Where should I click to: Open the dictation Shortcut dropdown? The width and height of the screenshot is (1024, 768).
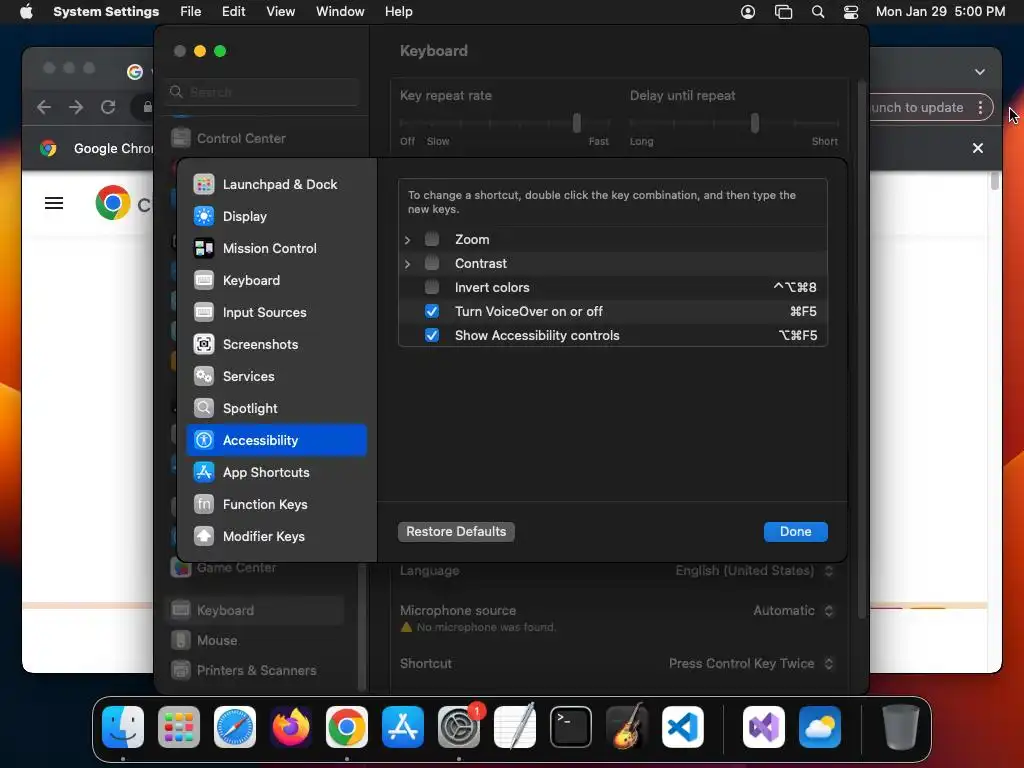(751, 664)
